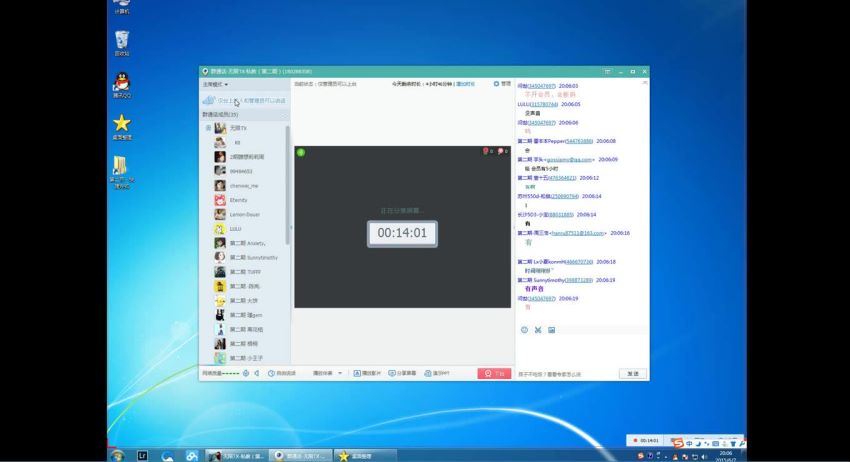Toggle the speaker icon in the bottom toolbar
The image size is (850, 462).
257,374
